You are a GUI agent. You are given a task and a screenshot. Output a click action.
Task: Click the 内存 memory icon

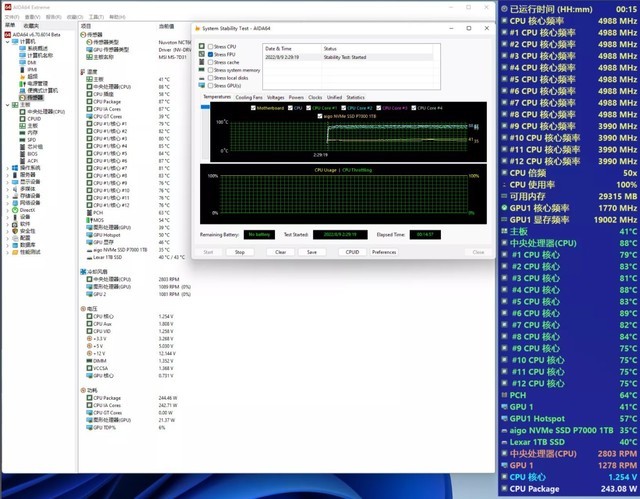pyautogui.click(x=22, y=133)
